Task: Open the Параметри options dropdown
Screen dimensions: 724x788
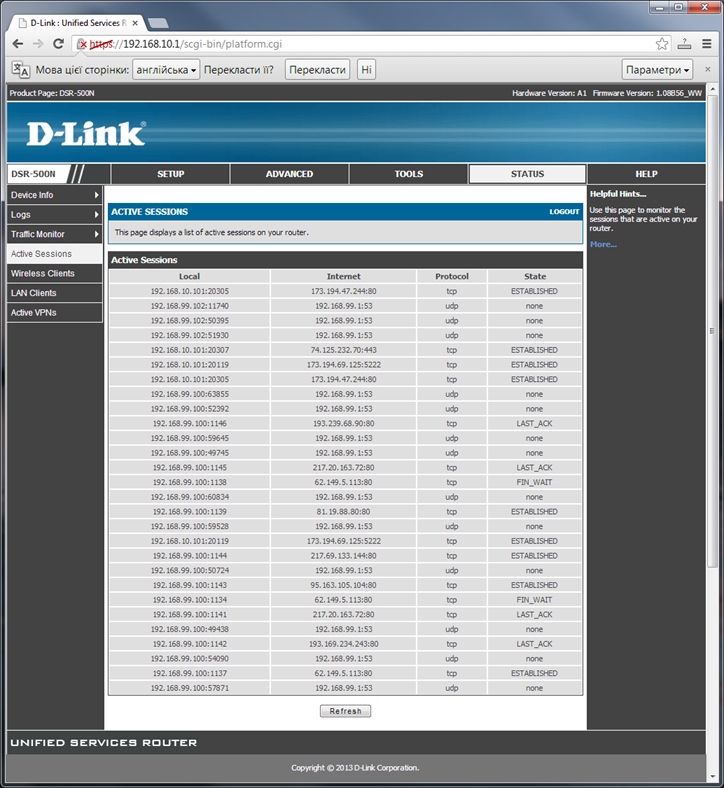Action: (x=657, y=70)
